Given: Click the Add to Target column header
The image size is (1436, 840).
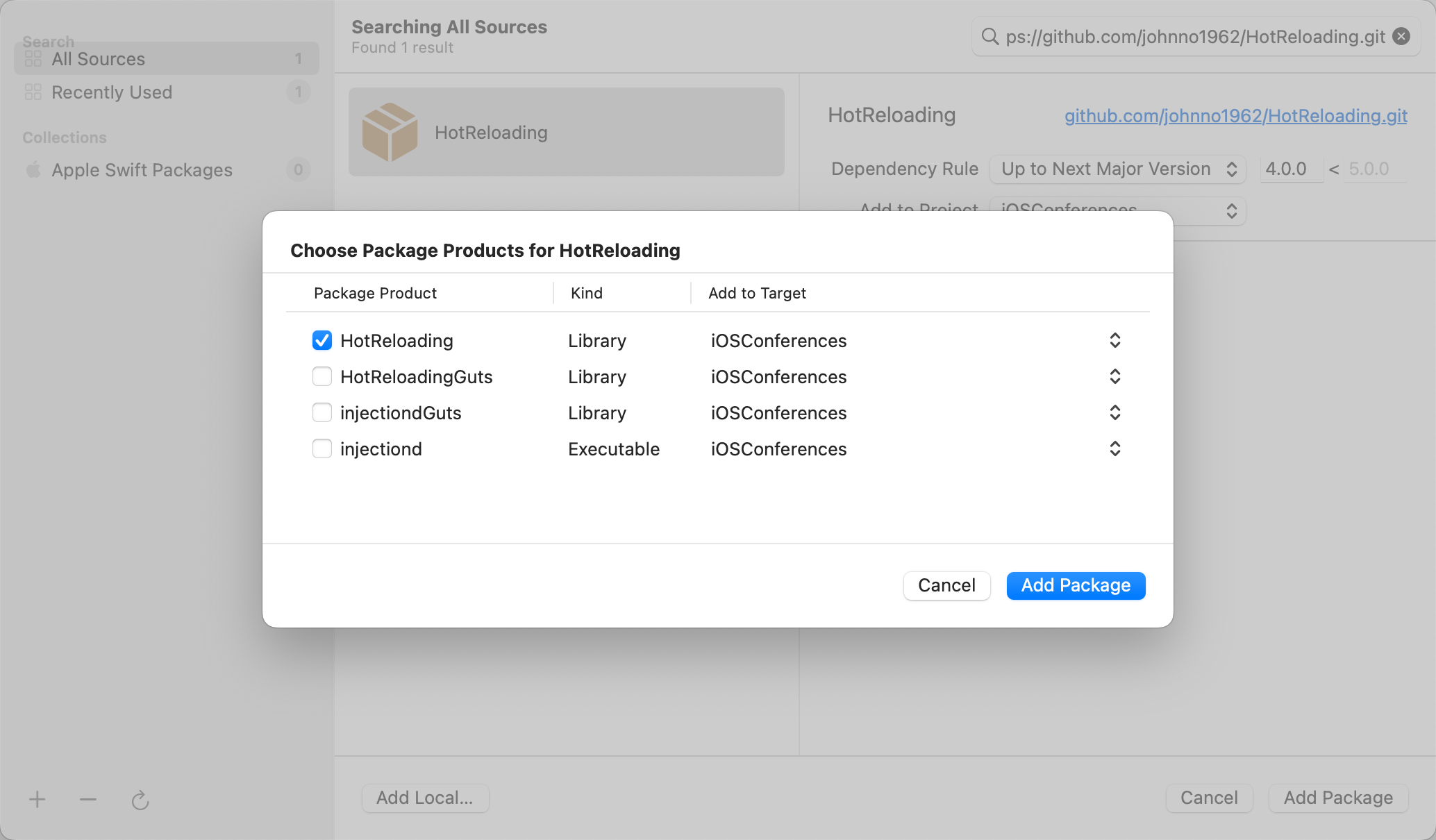Looking at the screenshot, I should [757, 293].
